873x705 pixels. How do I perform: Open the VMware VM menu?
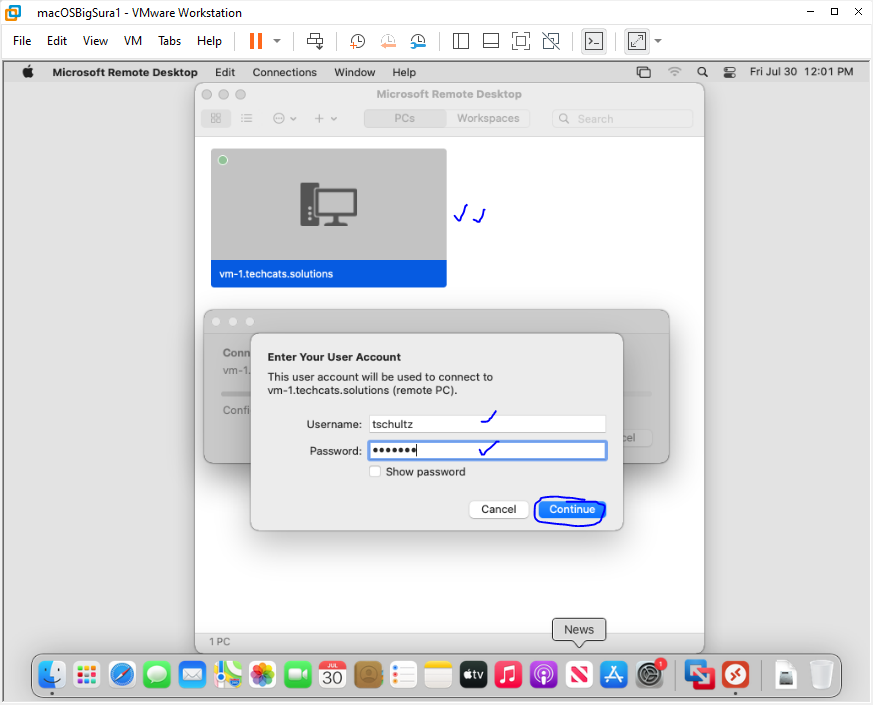tap(133, 41)
